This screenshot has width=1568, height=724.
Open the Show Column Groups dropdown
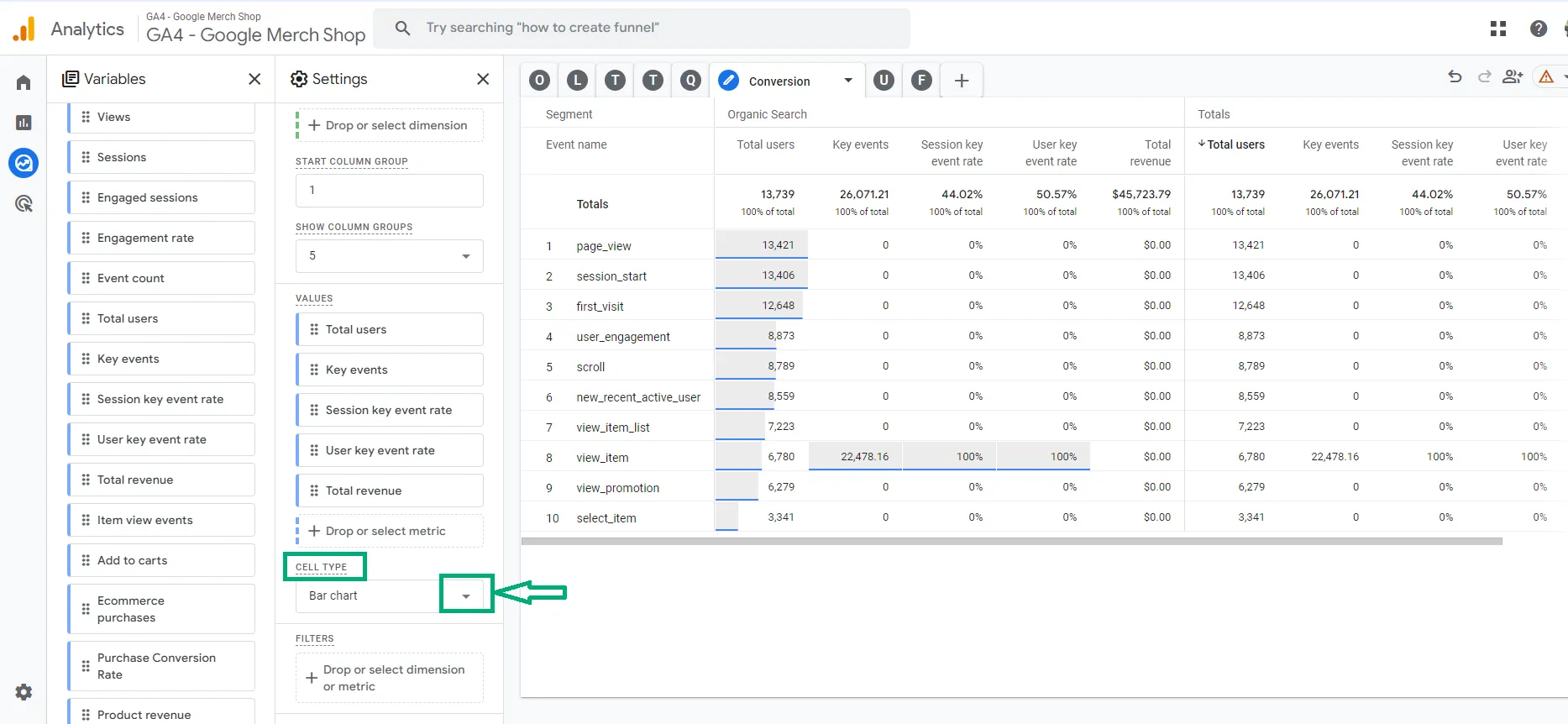(390, 256)
